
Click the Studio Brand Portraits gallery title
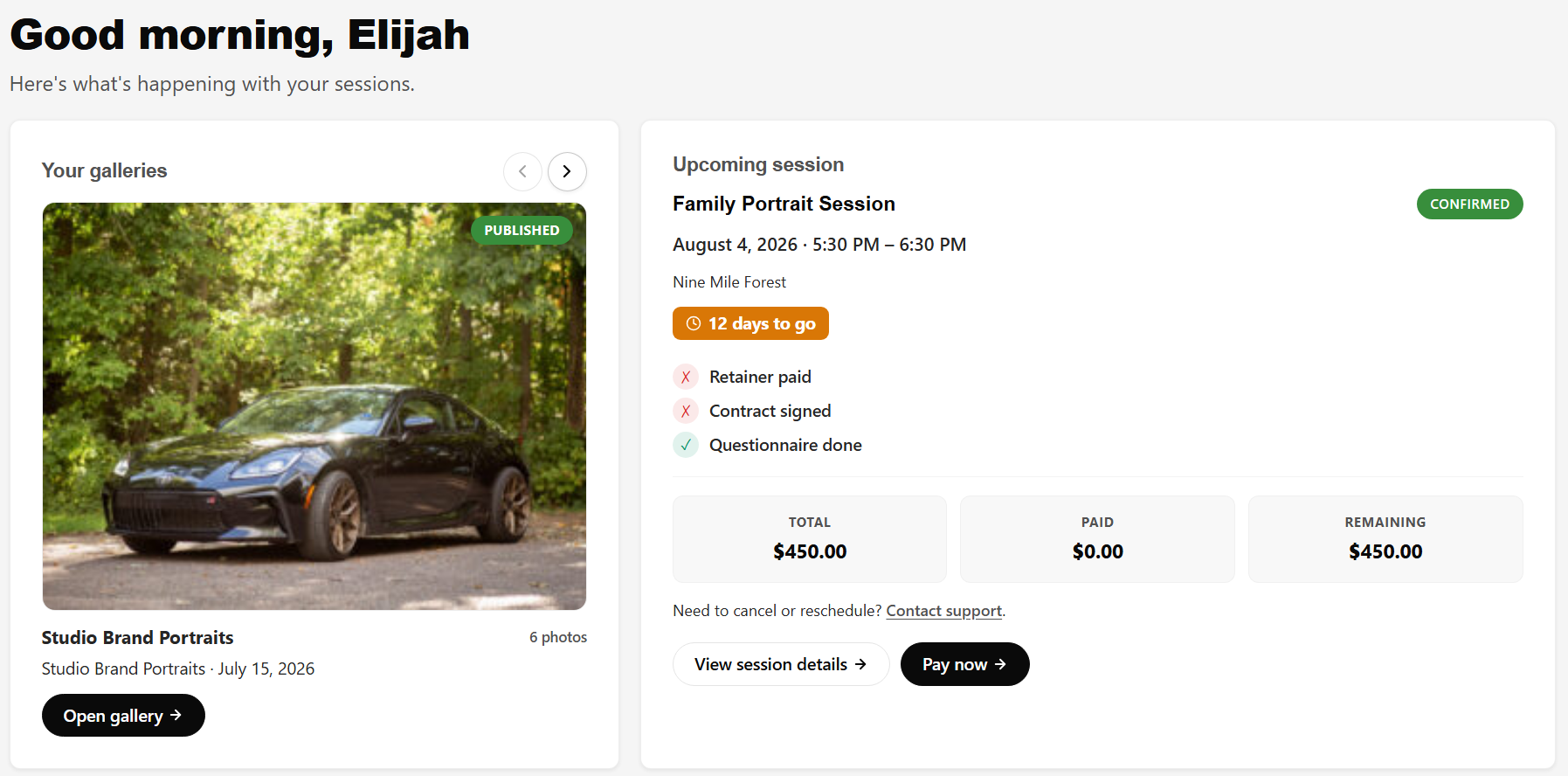click(138, 638)
